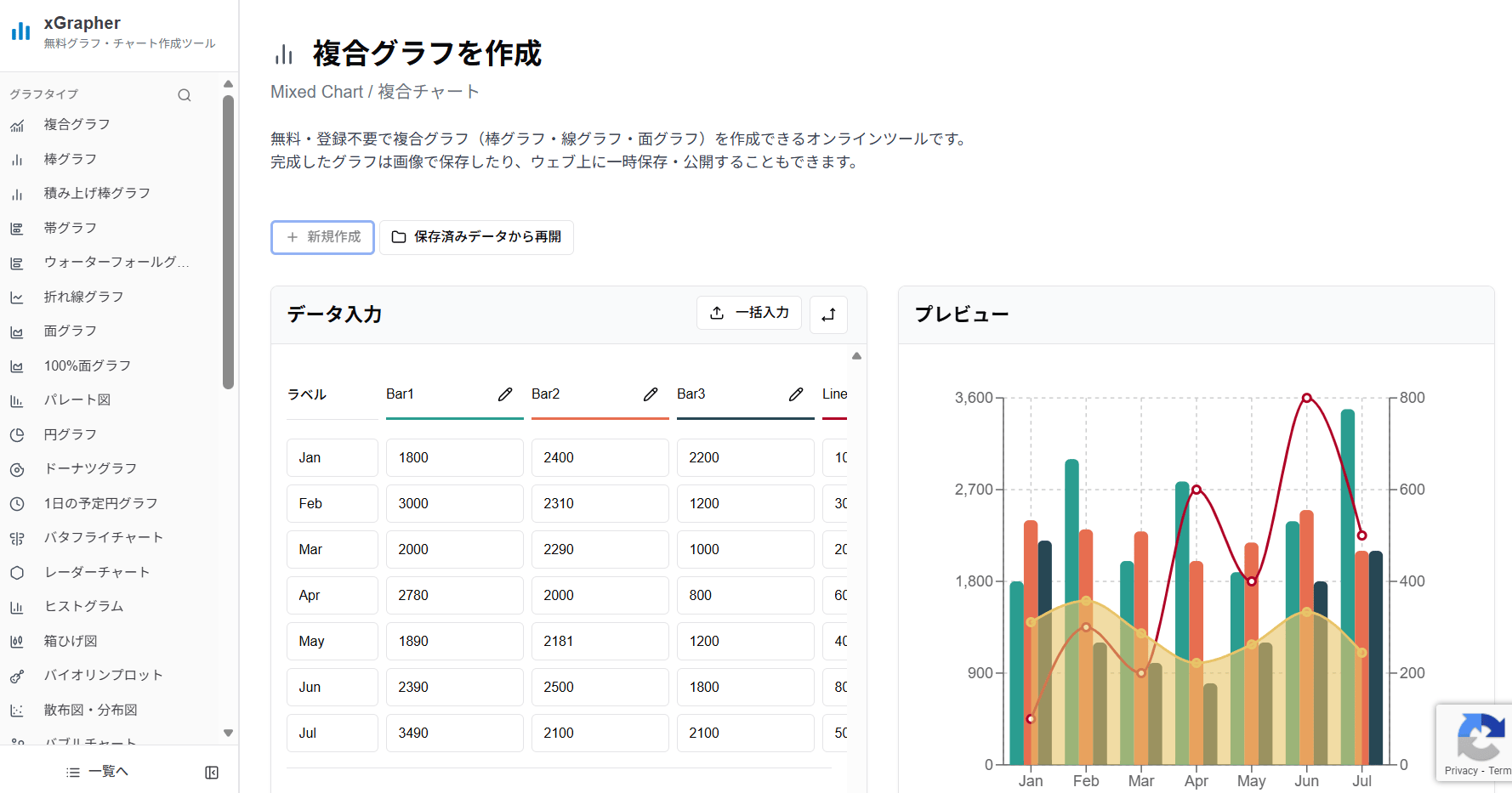1512x793 pixels.
Task: Collapse the sidebar with the collapse icon
Action: 212,772
